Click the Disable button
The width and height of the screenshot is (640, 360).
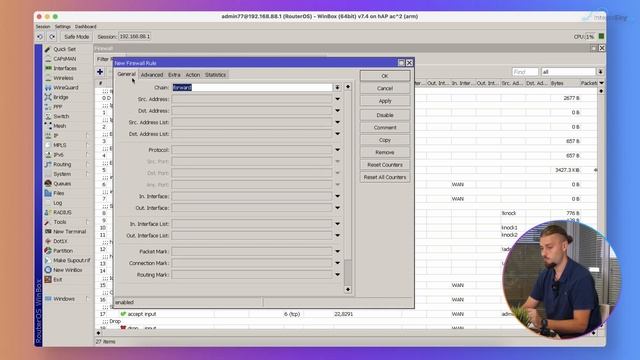click(x=385, y=115)
